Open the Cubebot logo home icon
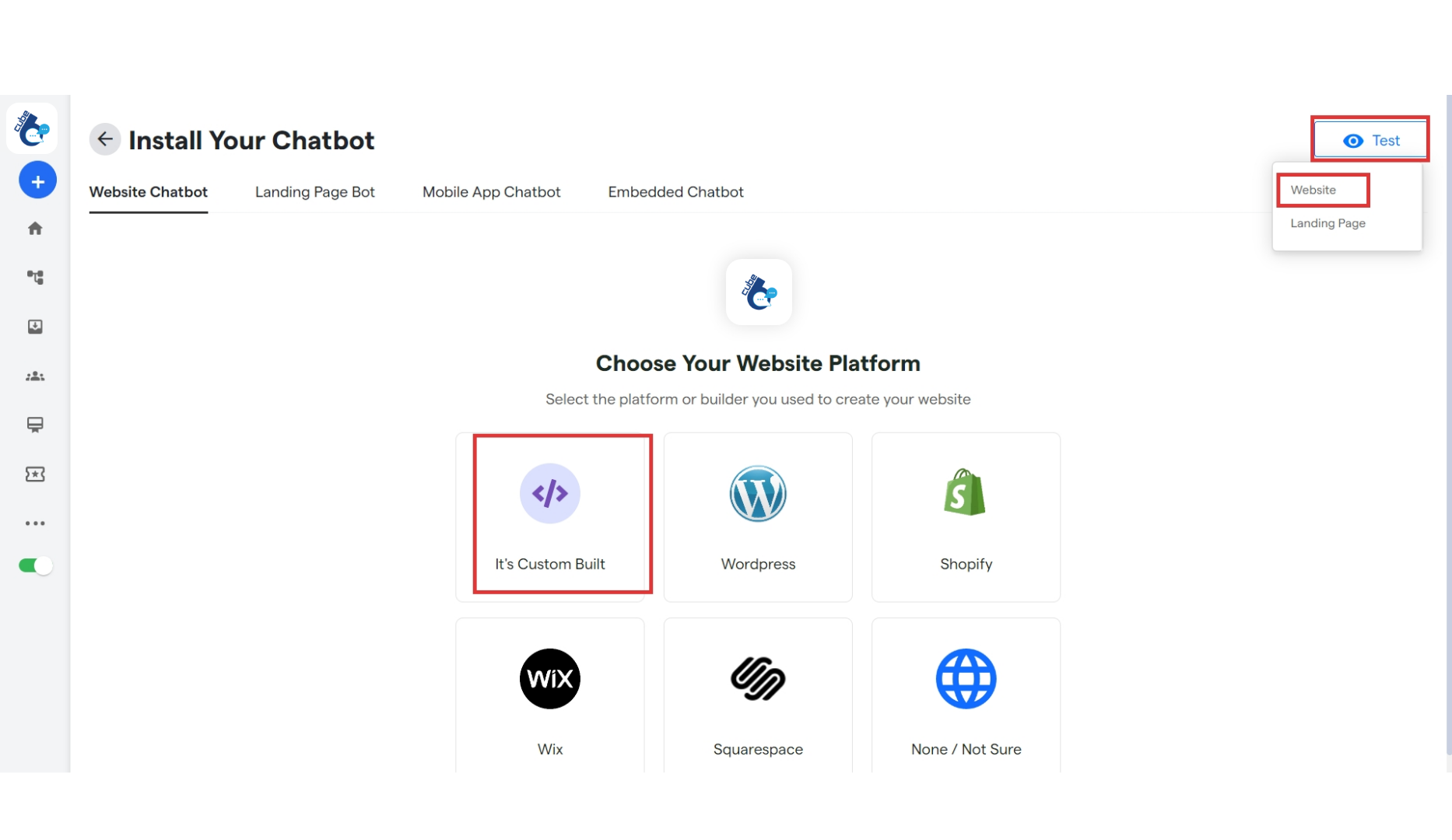Image resolution: width=1452 pixels, height=840 pixels. (32, 128)
